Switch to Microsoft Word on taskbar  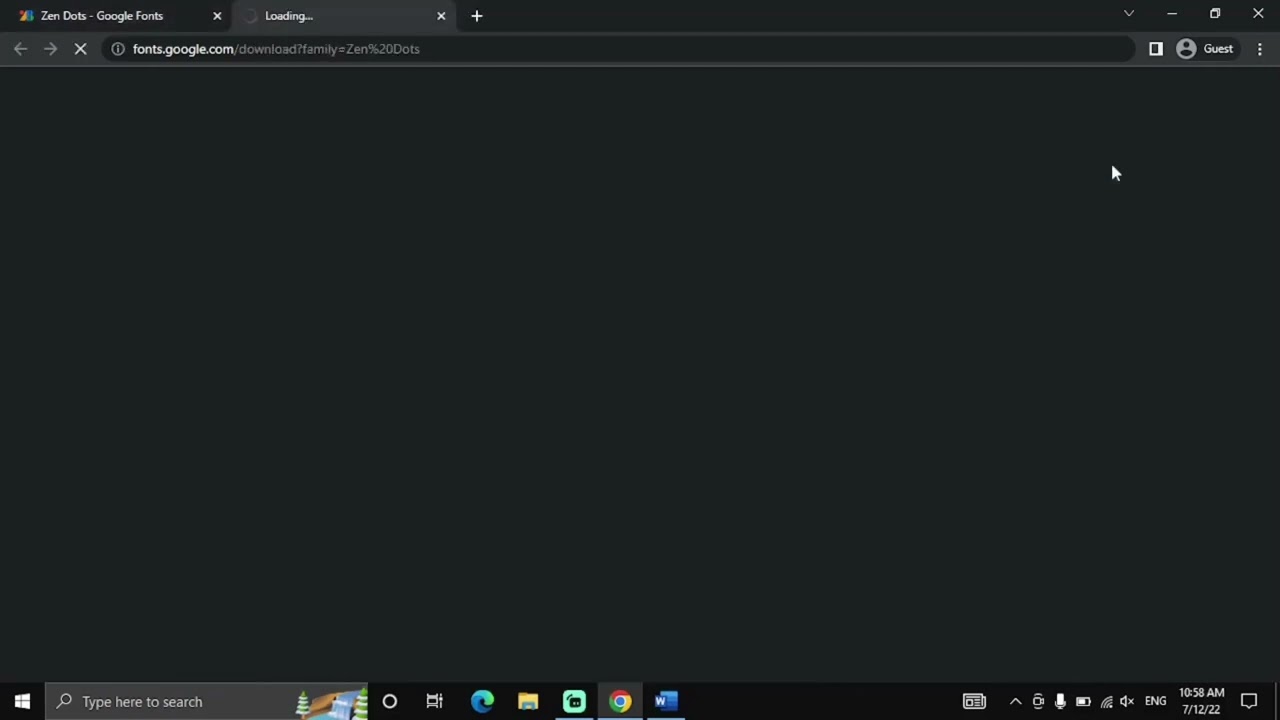tap(666, 702)
